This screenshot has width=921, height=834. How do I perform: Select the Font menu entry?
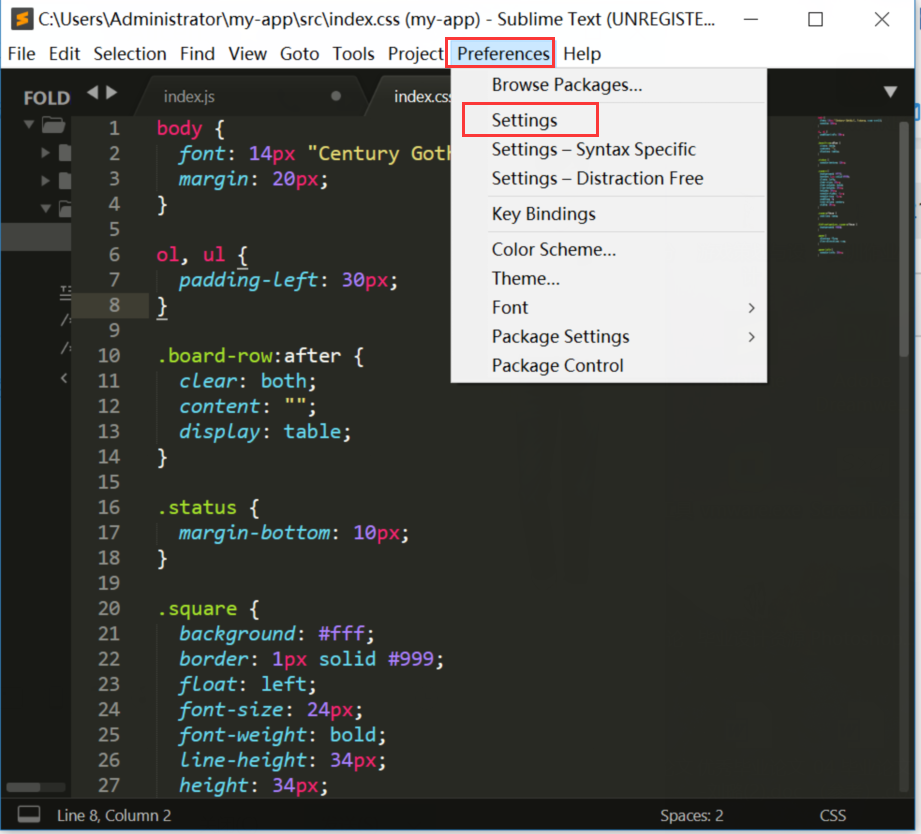pos(609,308)
